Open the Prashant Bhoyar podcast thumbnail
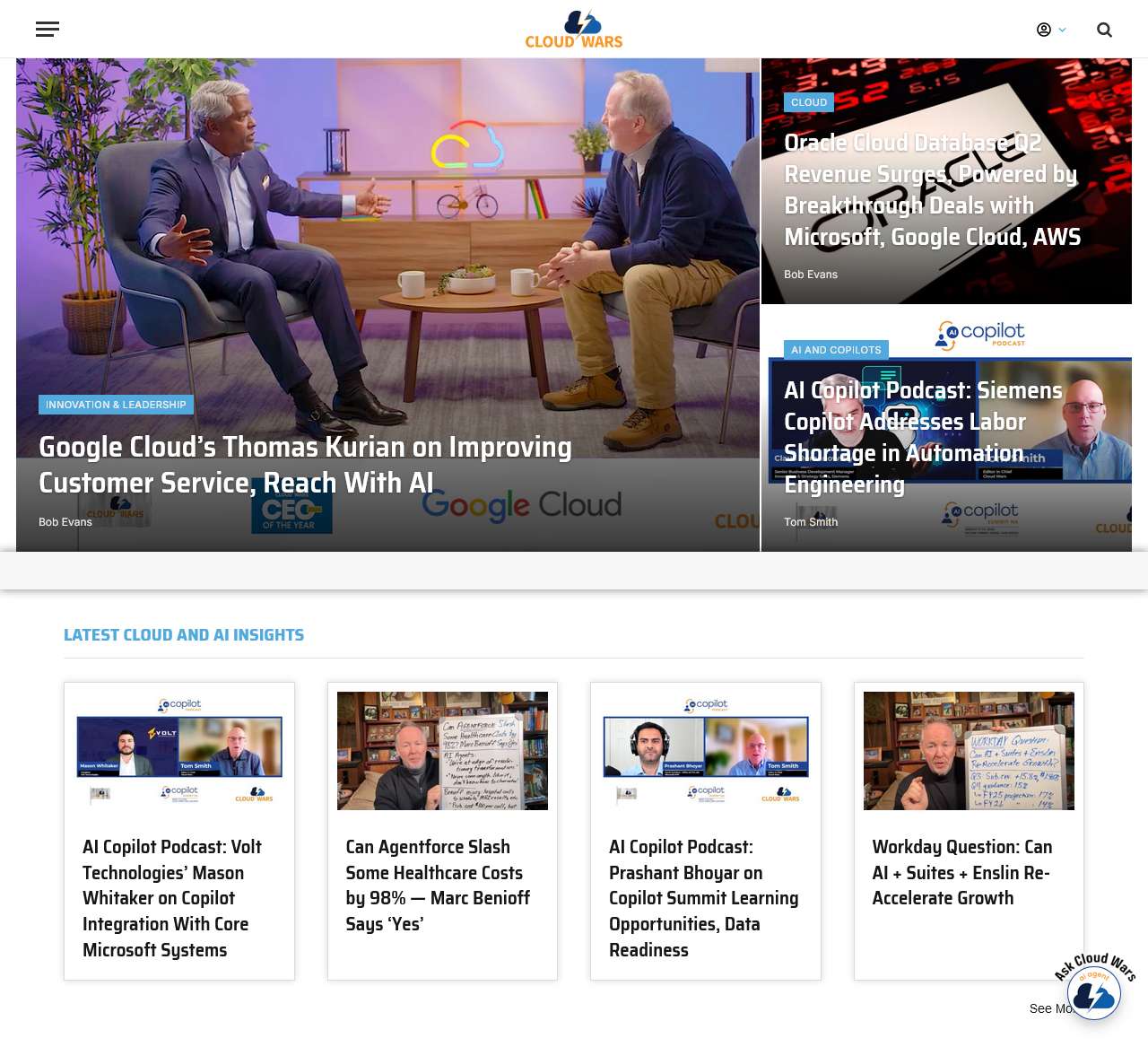The width and height of the screenshot is (1148, 1047). pyautogui.click(x=706, y=751)
